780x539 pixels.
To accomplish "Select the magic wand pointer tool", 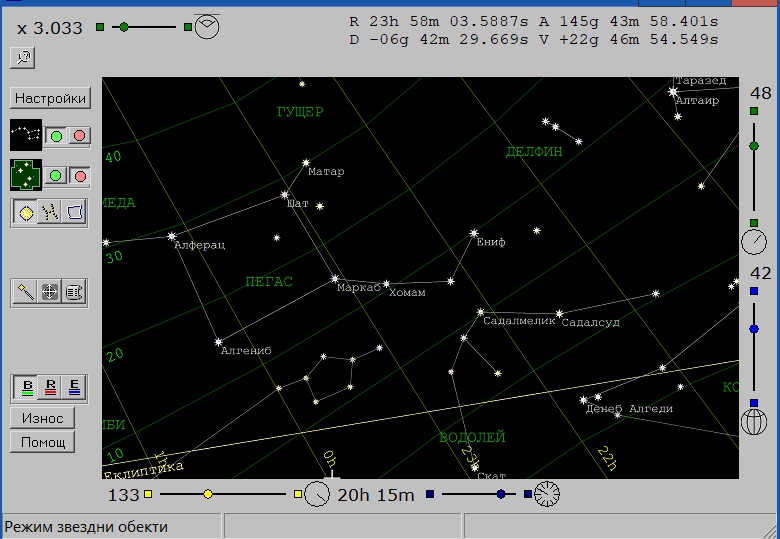I will click(x=25, y=292).
